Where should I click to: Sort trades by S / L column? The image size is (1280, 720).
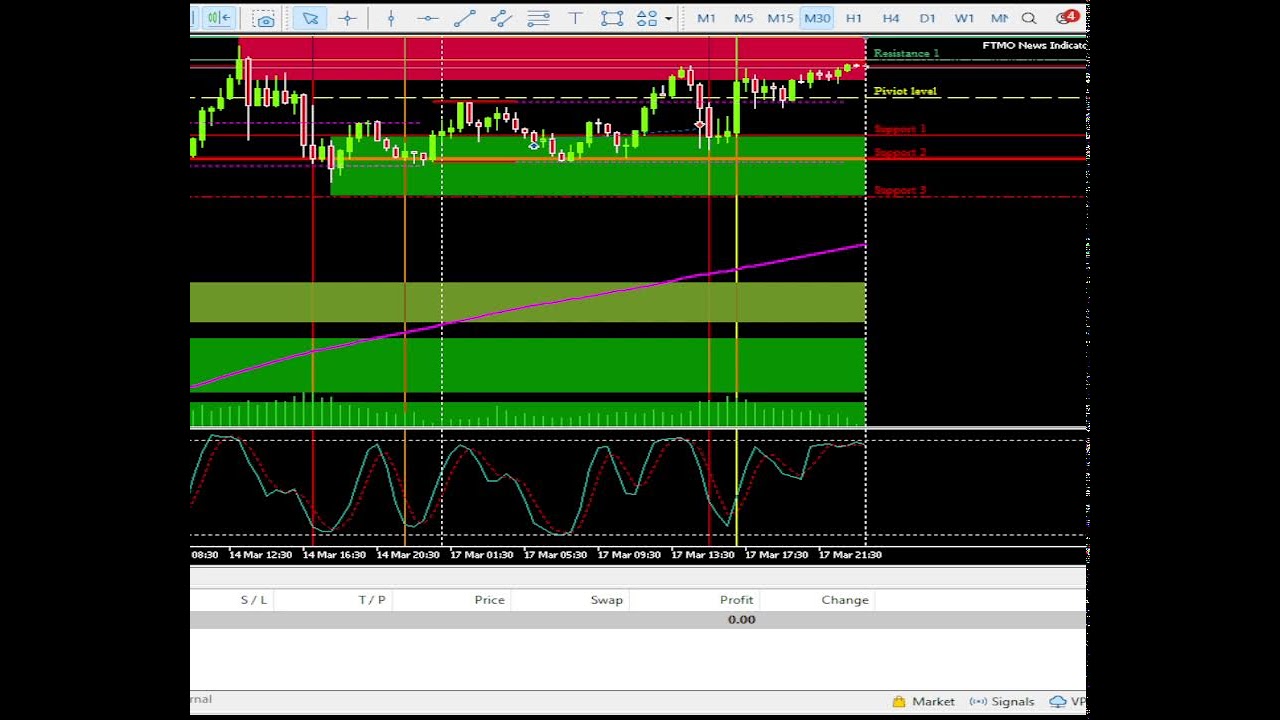tap(254, 600)
